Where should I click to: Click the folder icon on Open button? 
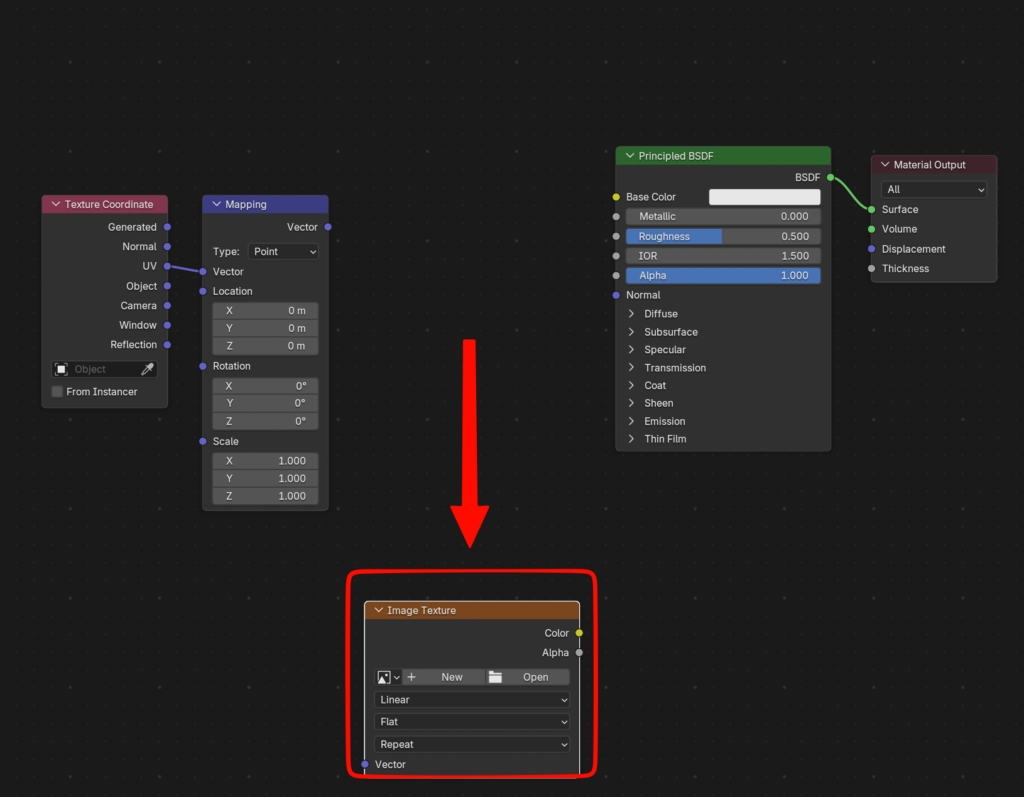(495, 677)
